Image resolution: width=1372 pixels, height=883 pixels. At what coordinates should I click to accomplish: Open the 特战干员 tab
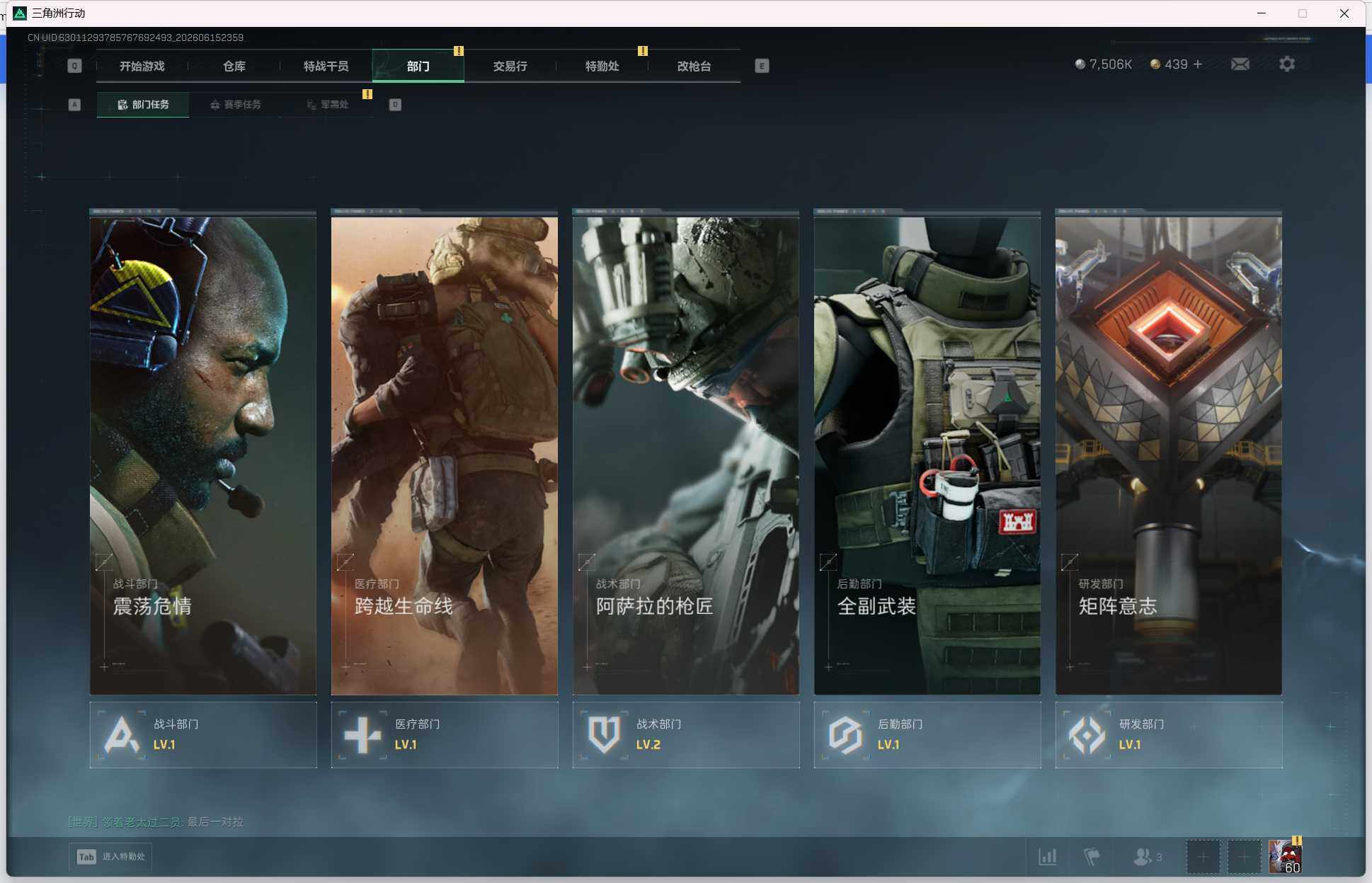tap(326, 66)
